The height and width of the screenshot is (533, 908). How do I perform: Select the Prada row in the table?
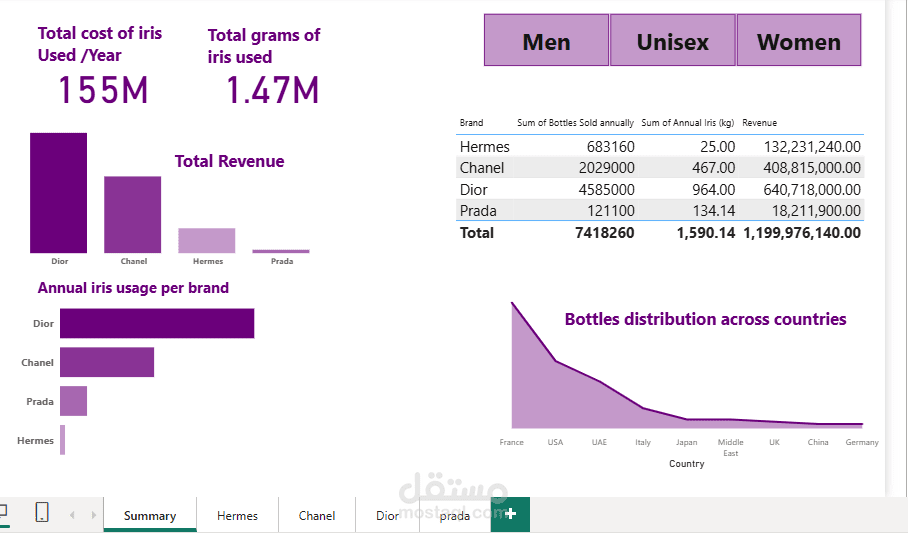pos(660,210)
